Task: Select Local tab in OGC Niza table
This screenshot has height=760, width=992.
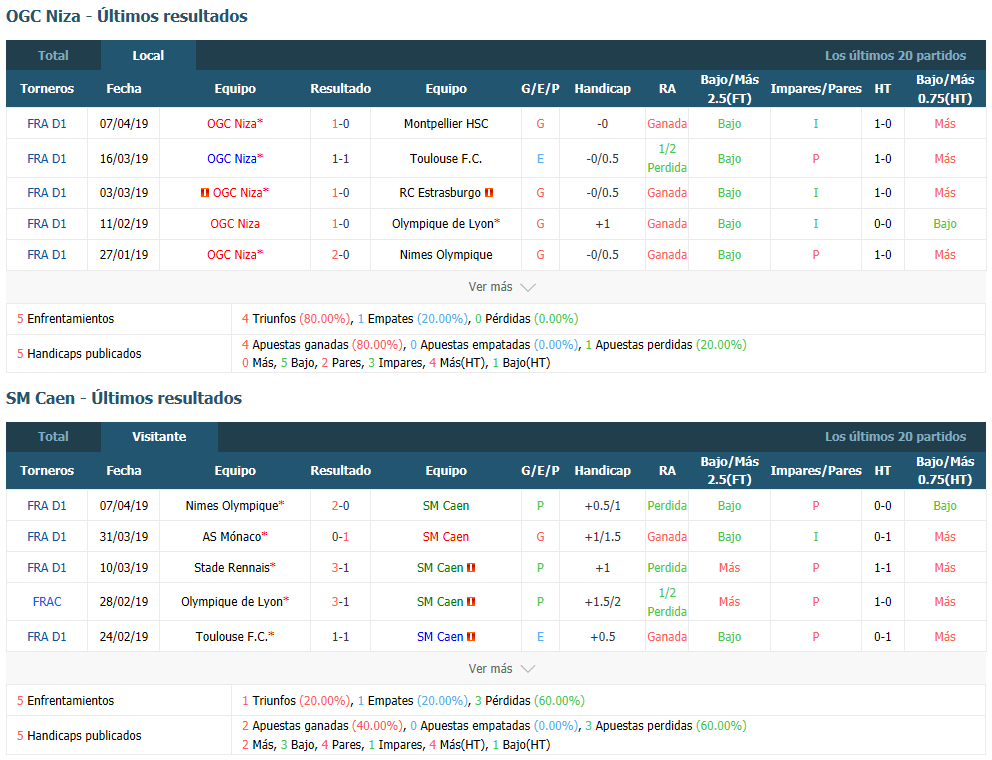Action: point(148,56)
